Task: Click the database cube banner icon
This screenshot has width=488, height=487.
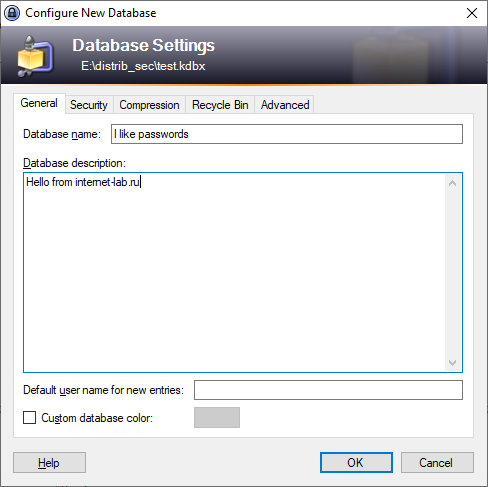Action: click(x=35, y=56)
